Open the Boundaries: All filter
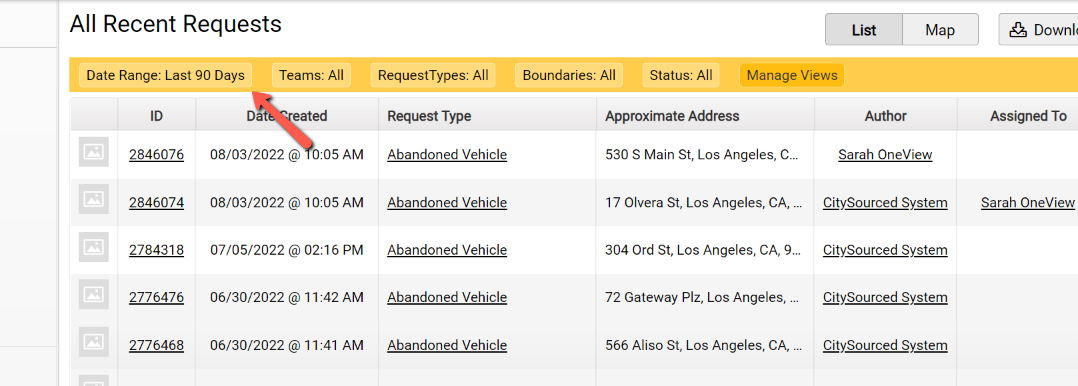Image resolution: width=1078 pixels, height=386 pixels. point(569,75)
